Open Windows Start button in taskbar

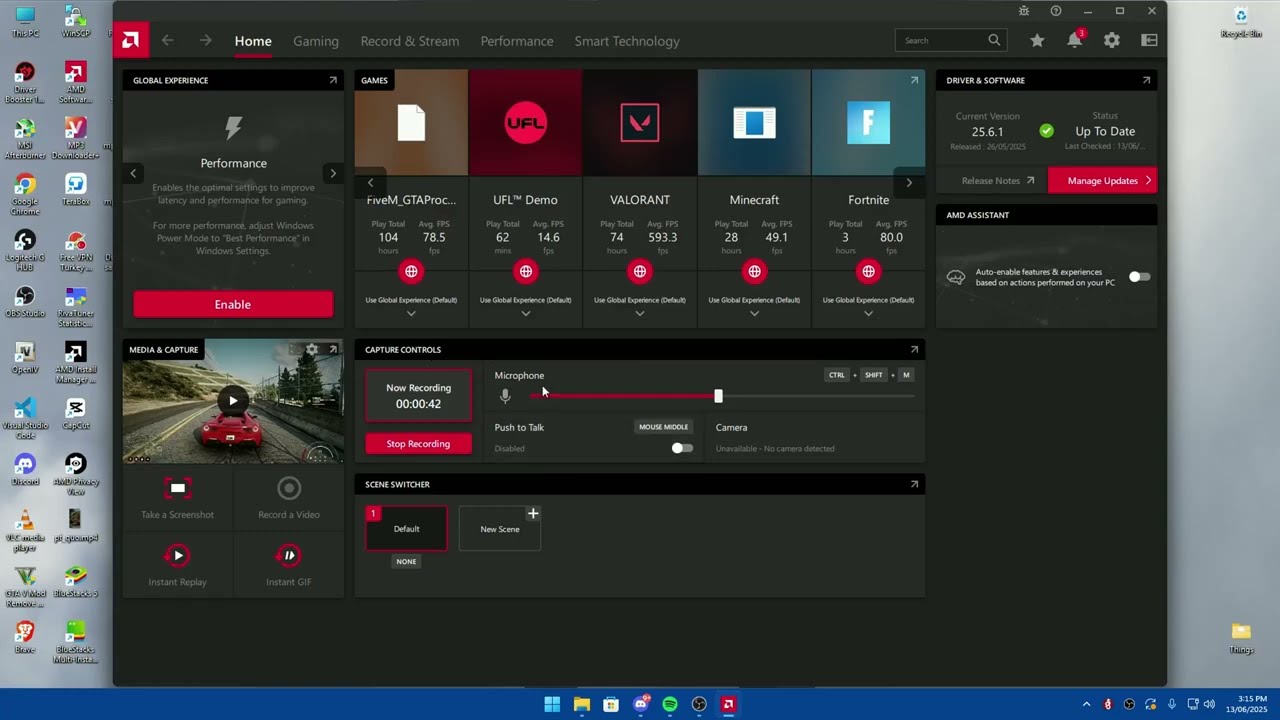tap(552, 704)
